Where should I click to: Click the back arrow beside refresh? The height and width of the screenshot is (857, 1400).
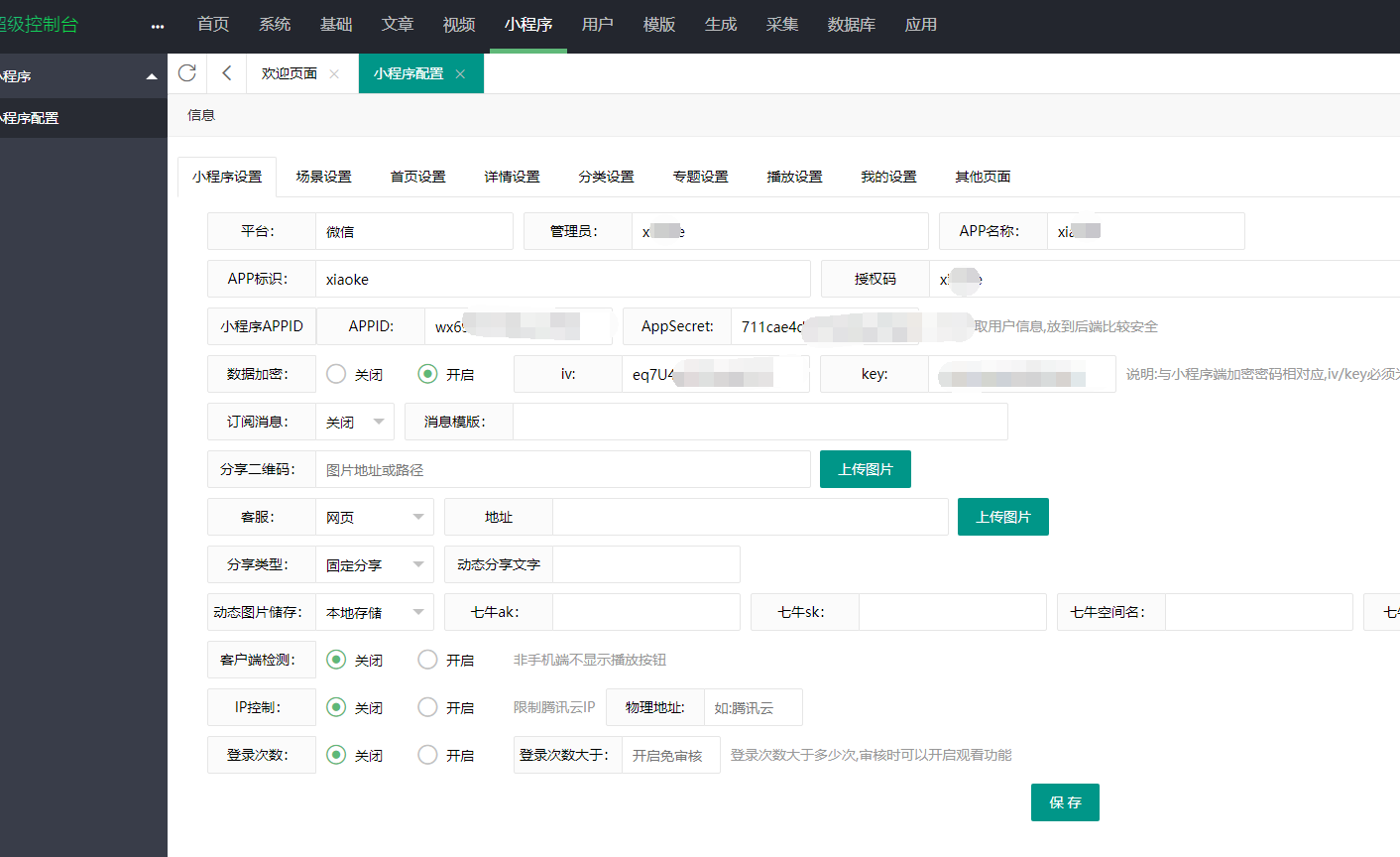coord(224,72)
